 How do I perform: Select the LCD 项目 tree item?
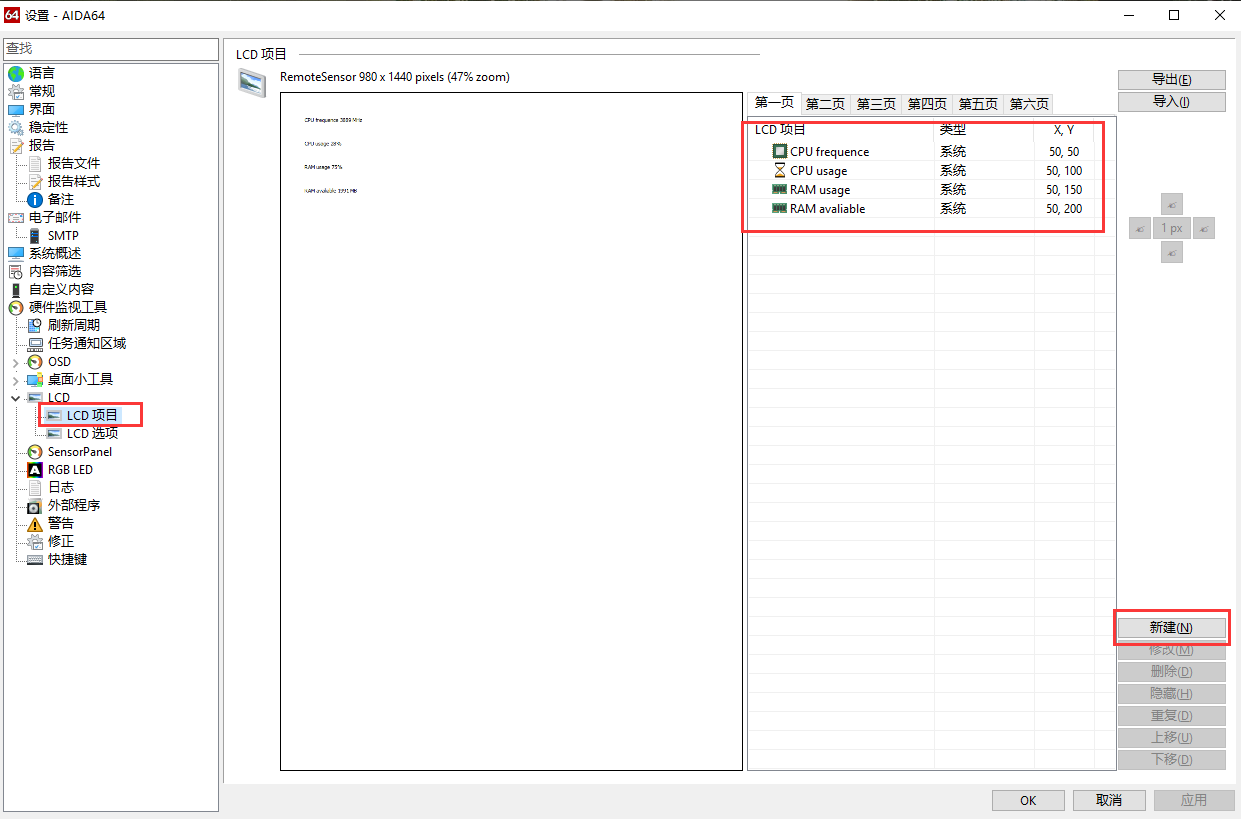pyautogui.click(x=93, y=415)
